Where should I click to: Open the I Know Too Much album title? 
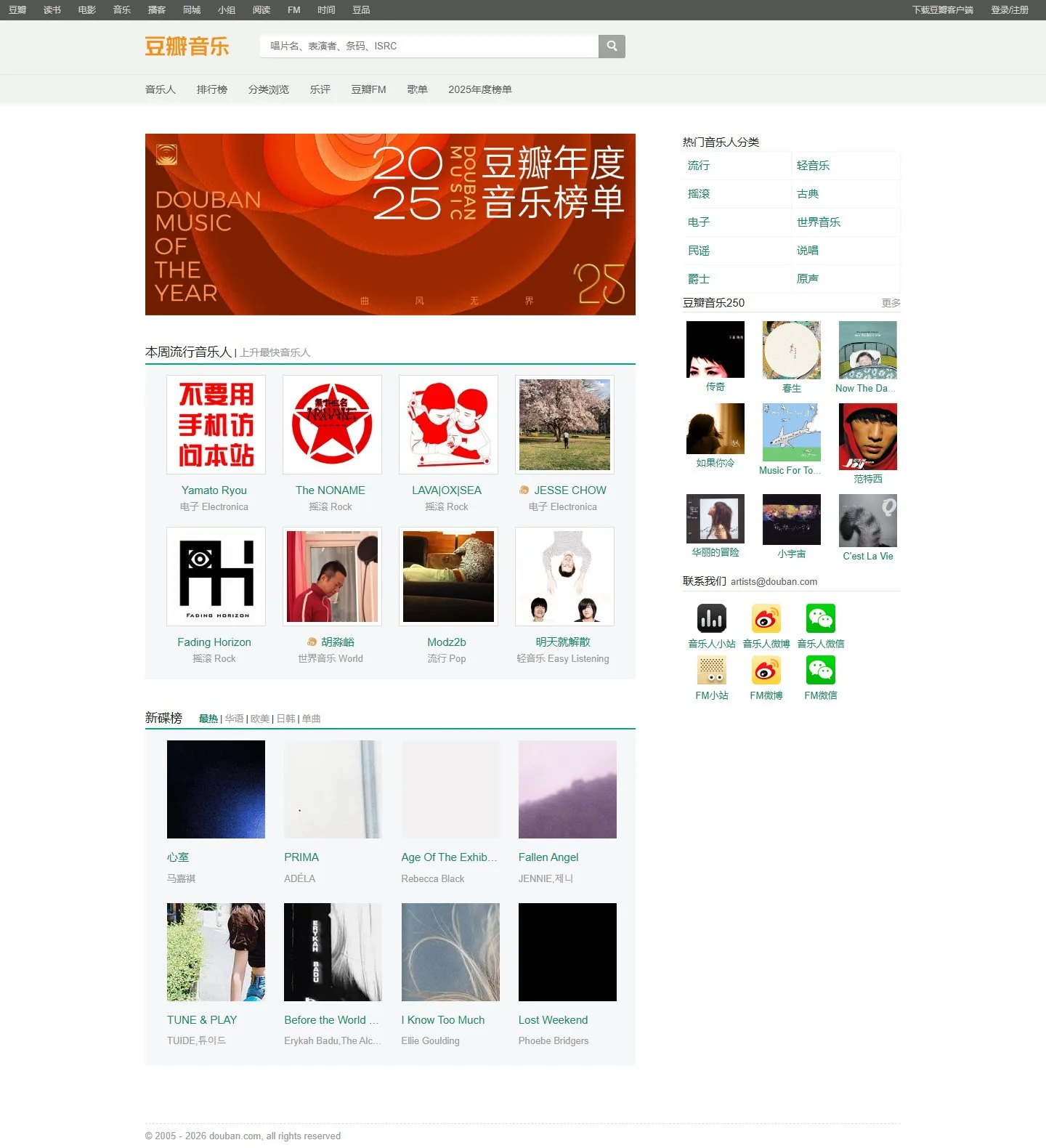point(443,1020)
